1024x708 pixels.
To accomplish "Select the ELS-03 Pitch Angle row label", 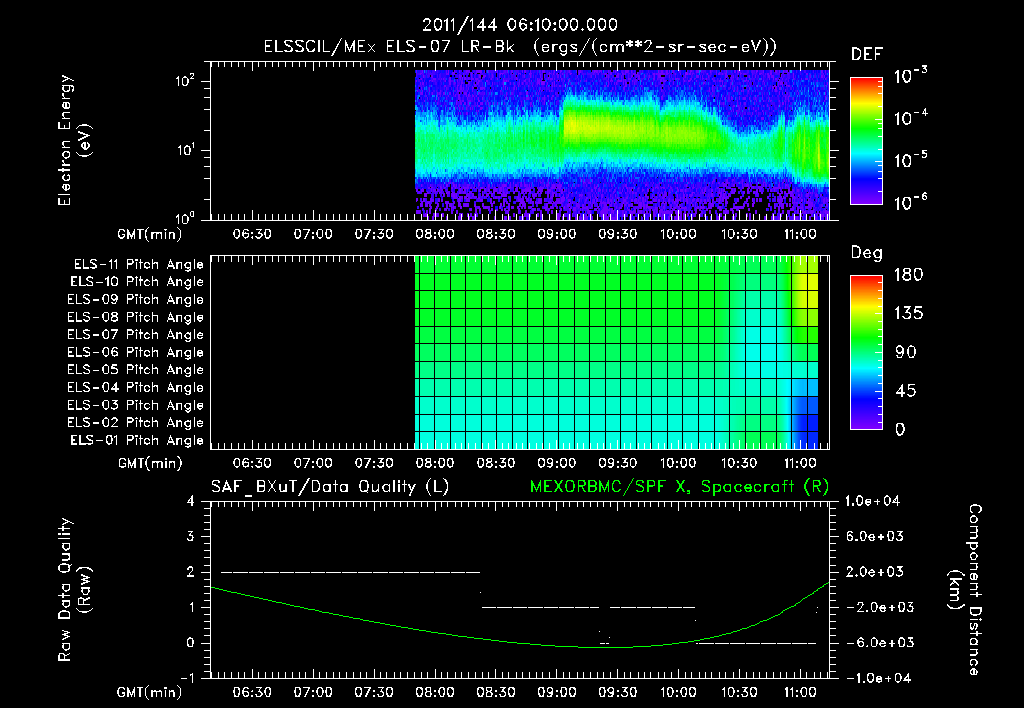I will (x=135, y=405).
